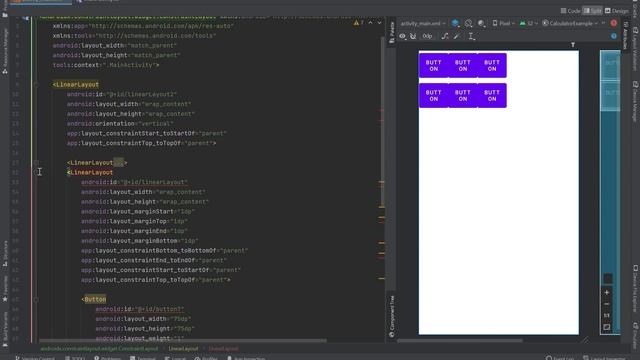Open the Device File Explorer panel
The height and width of the screenshot is (360, 640).
point(636,288)
